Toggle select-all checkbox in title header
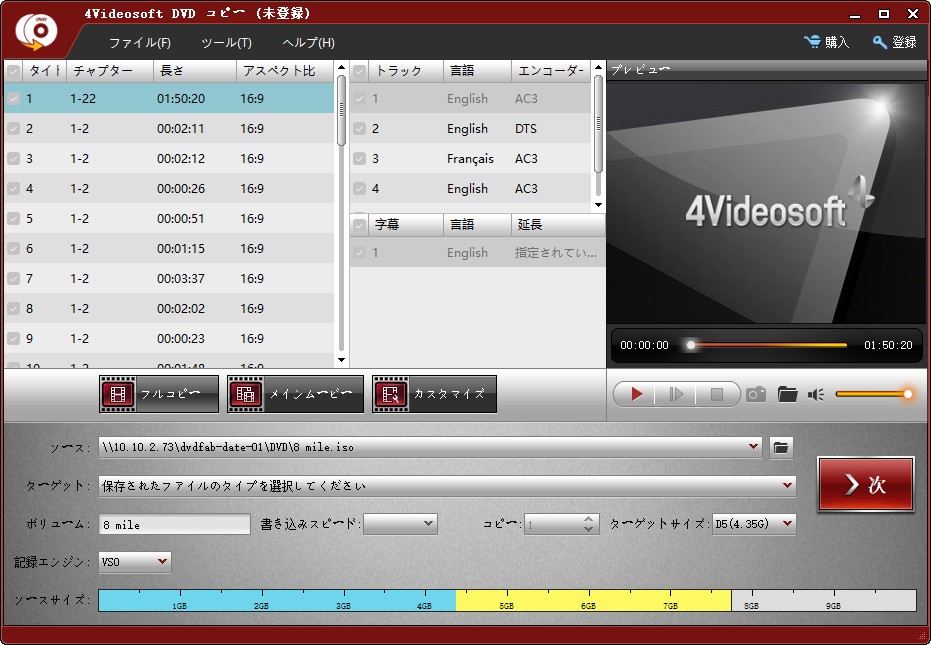This screenshot has width=931, height=645. pos(13,71)
